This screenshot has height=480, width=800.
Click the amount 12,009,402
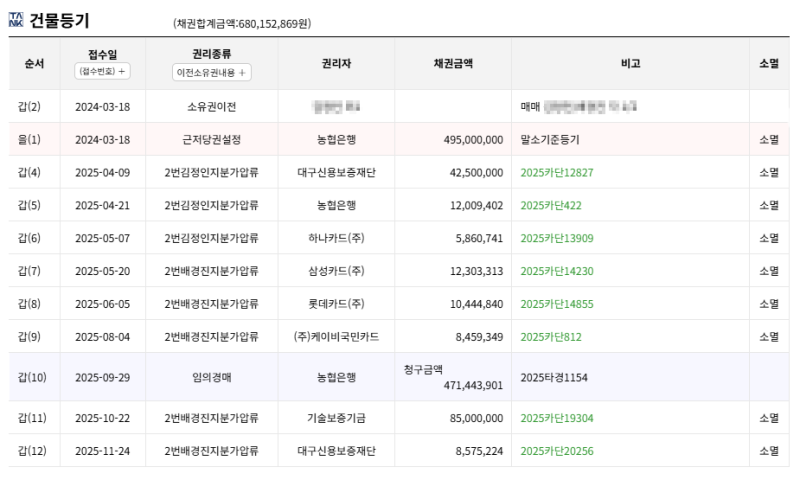click(x=476, y=205)
